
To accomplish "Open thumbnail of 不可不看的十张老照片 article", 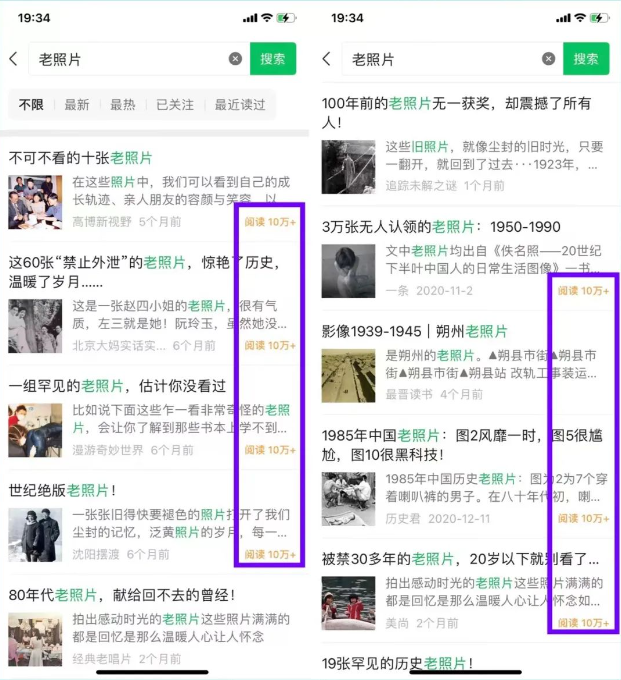I will 35,202.
